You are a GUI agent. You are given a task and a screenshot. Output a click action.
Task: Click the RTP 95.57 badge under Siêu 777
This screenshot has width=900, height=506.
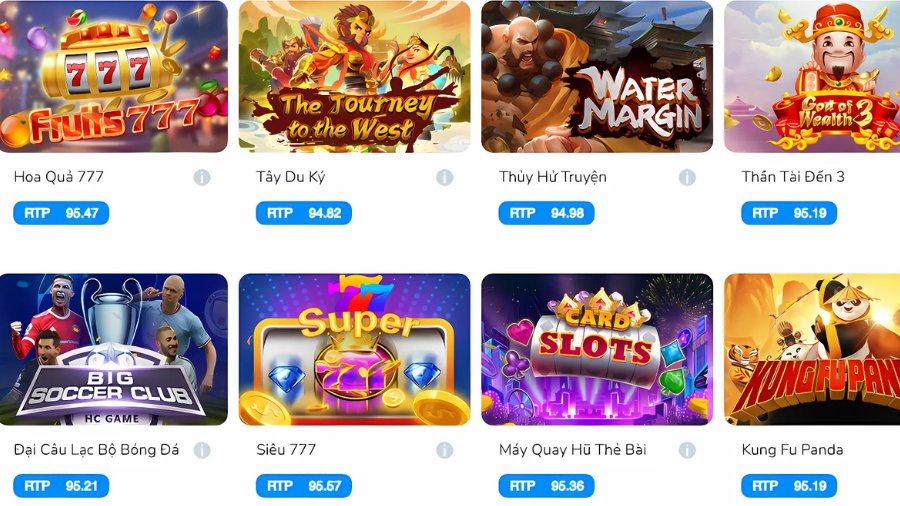(x=304, y=486)
